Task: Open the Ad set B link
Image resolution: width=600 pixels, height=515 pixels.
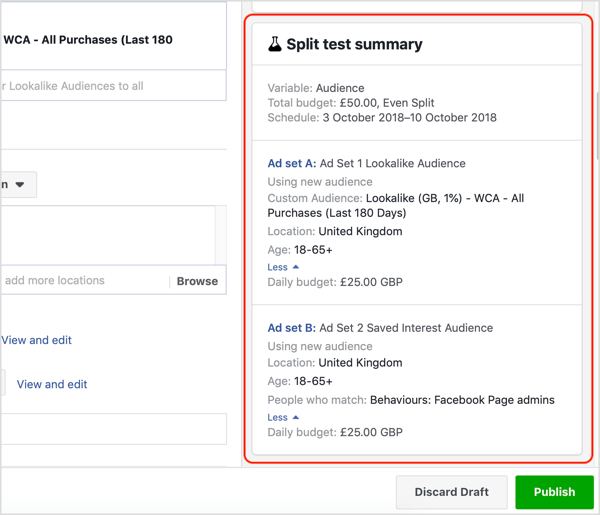Action: point(291,327)
